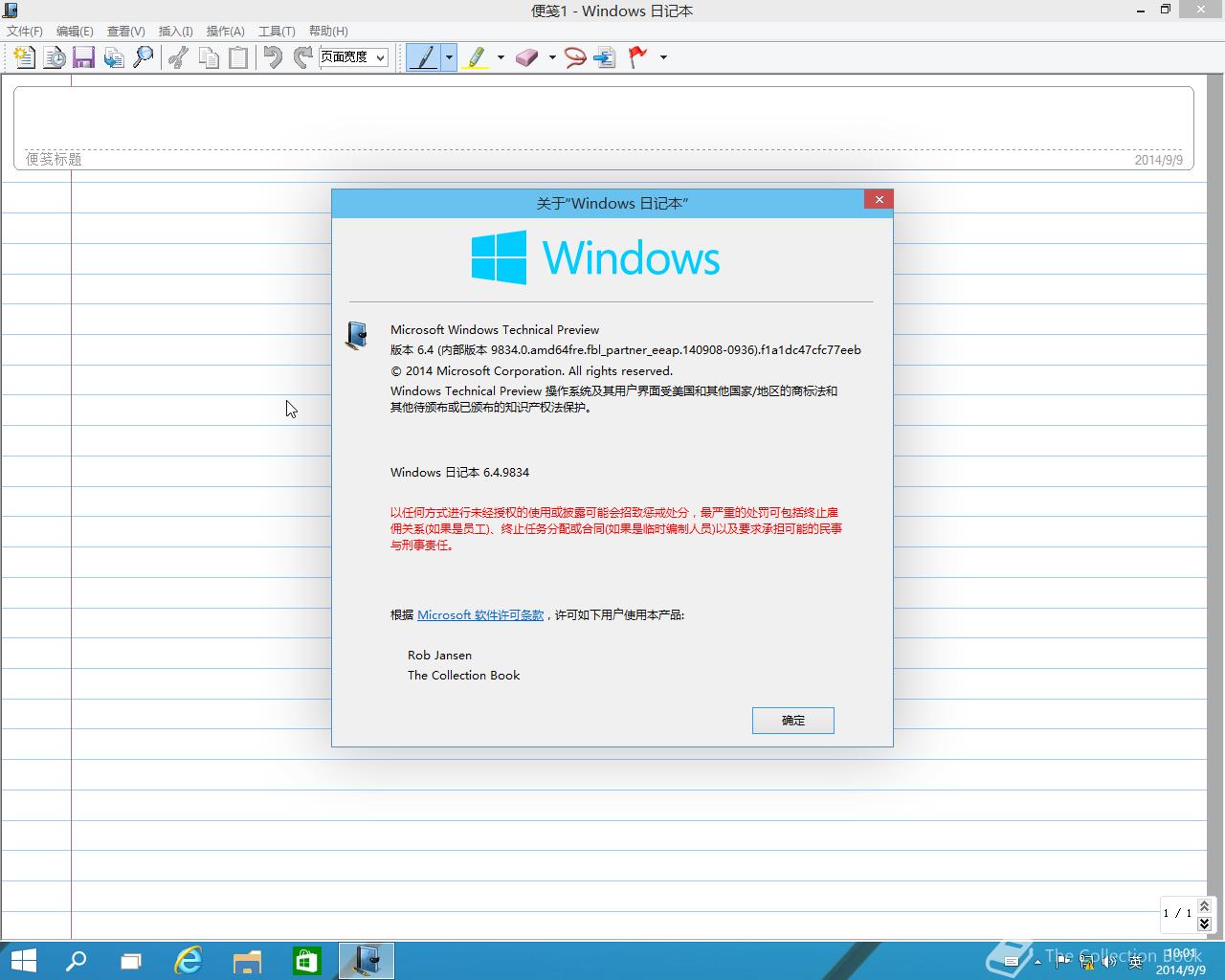Open the 工具(T) menu

[x=277, y=32]
